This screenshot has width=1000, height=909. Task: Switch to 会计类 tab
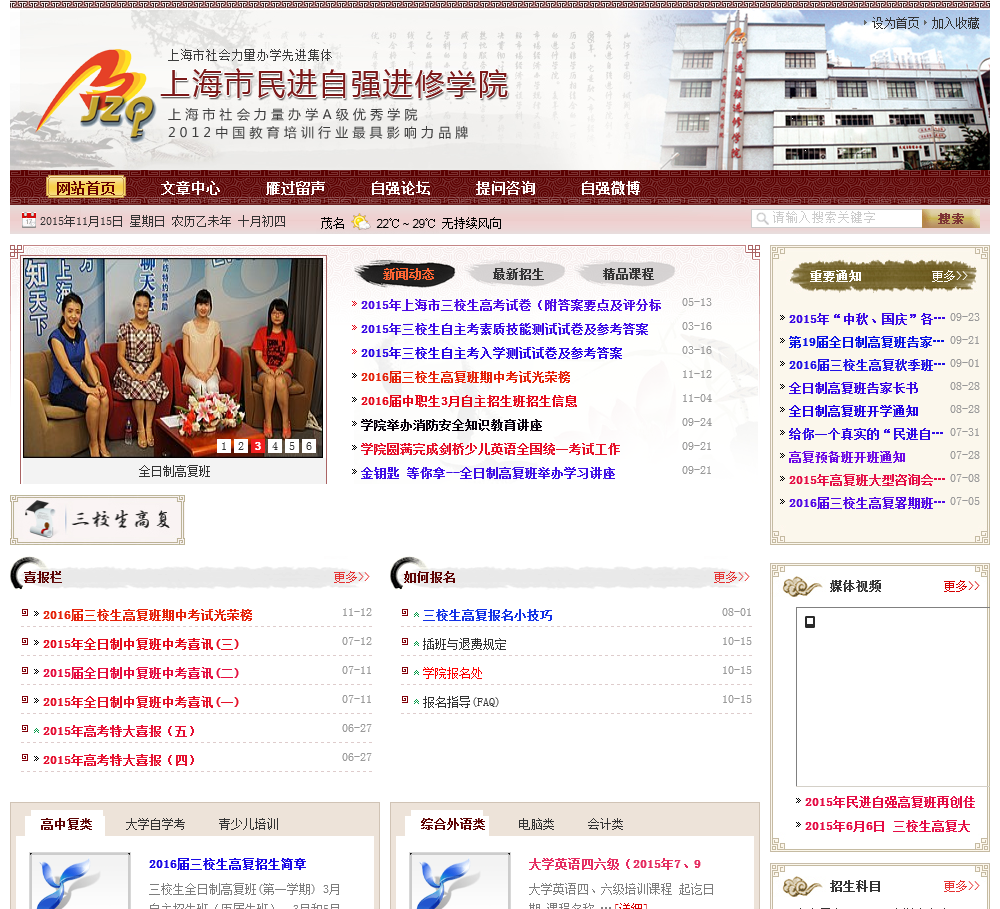[x=605, y=824]
